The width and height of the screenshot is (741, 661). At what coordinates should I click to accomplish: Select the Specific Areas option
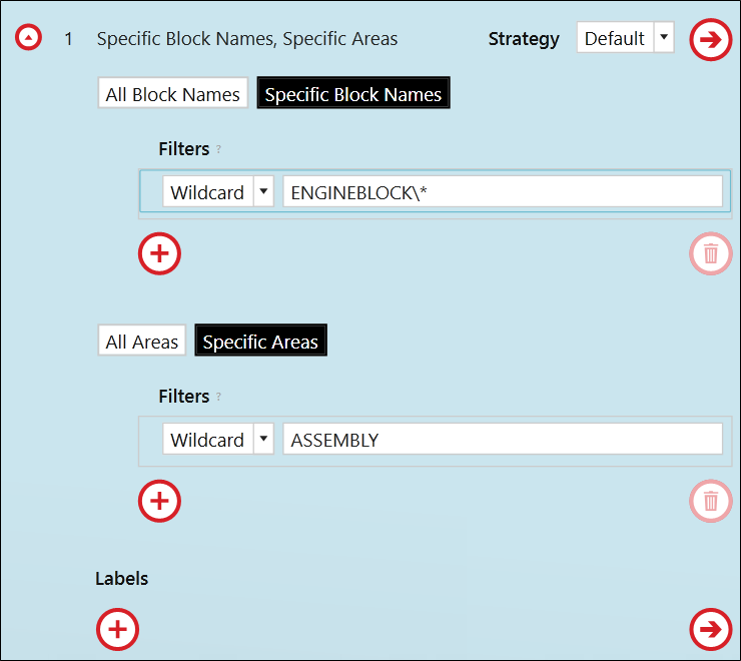260,341
